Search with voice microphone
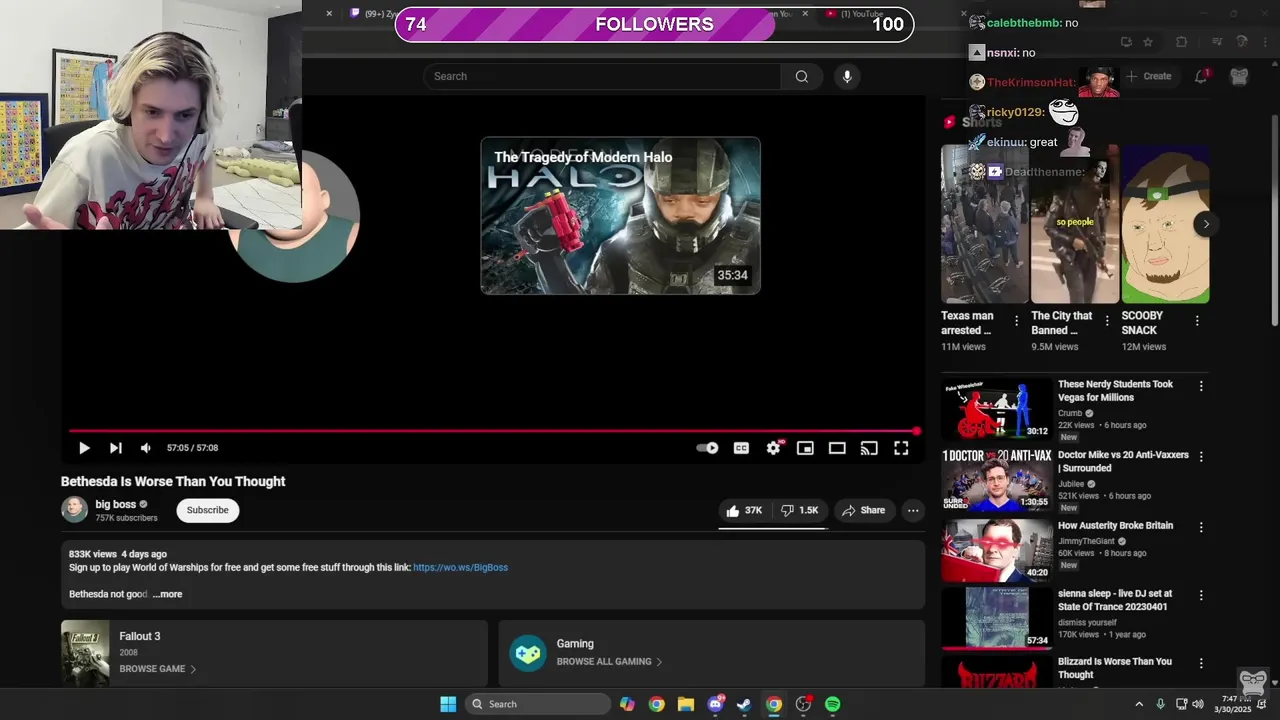This screenshot has height=720, width=1280. (847, 76)
